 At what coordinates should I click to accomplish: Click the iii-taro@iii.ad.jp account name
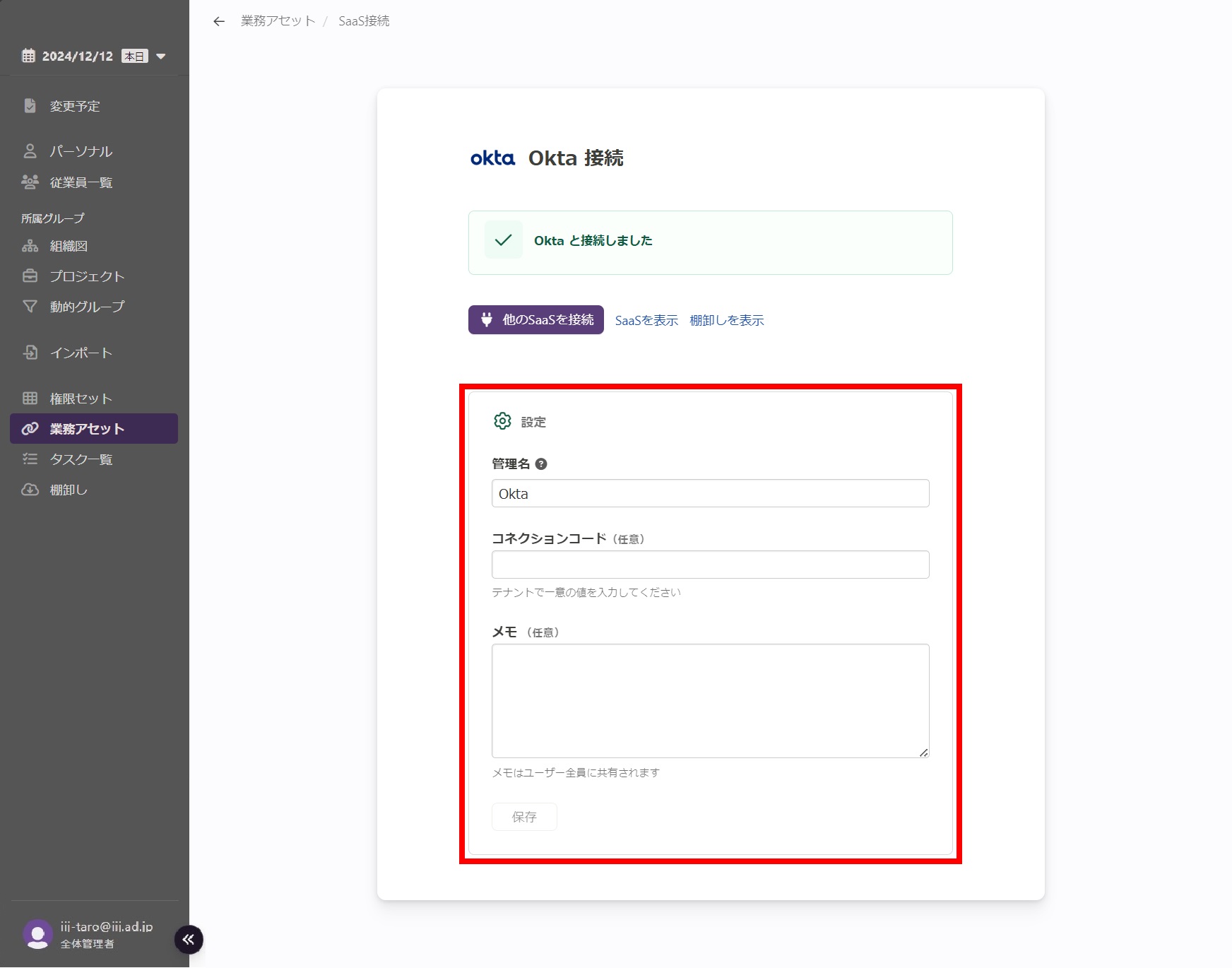(x=107, y=926)
